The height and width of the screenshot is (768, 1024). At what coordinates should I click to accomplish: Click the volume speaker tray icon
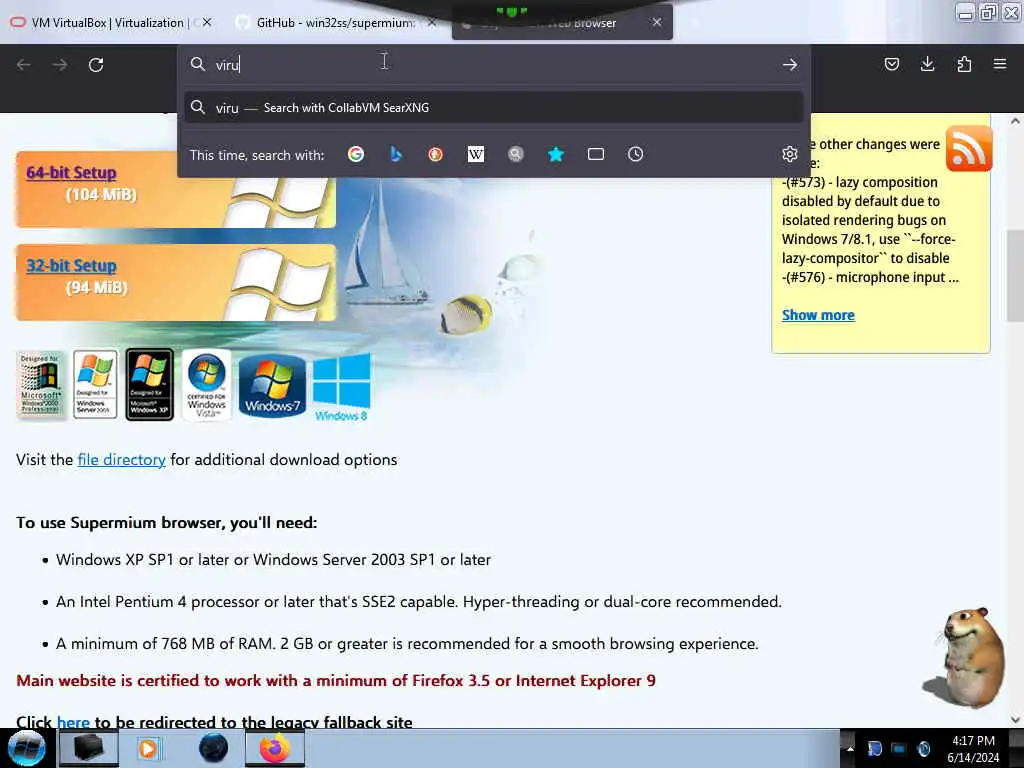point(923,749)
